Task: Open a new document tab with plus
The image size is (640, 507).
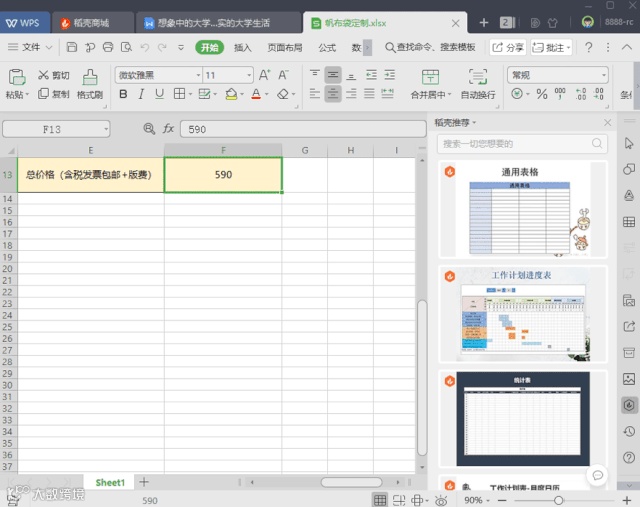Action: (484, 22)
